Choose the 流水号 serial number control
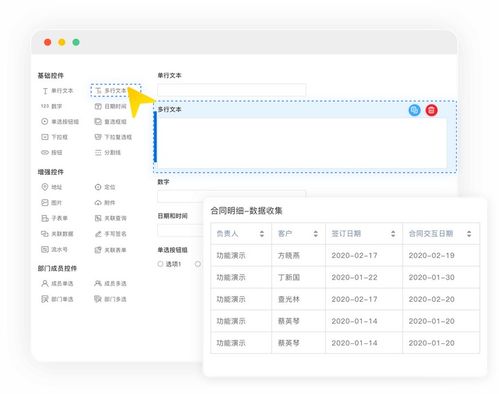This screenshot has width=499, height=394. (54, 249)
